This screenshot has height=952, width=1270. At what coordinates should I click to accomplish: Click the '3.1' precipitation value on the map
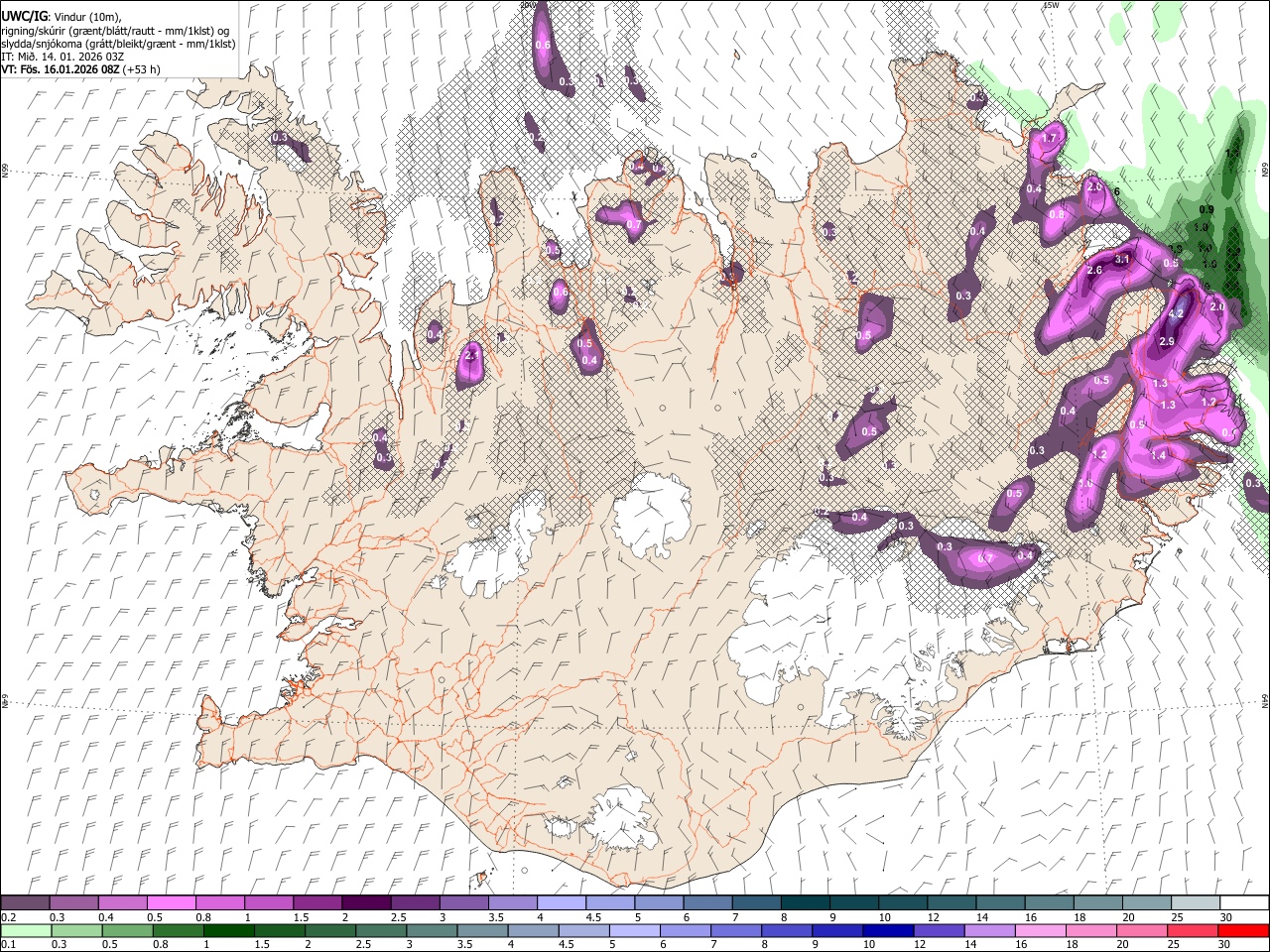click(1123, 259)
